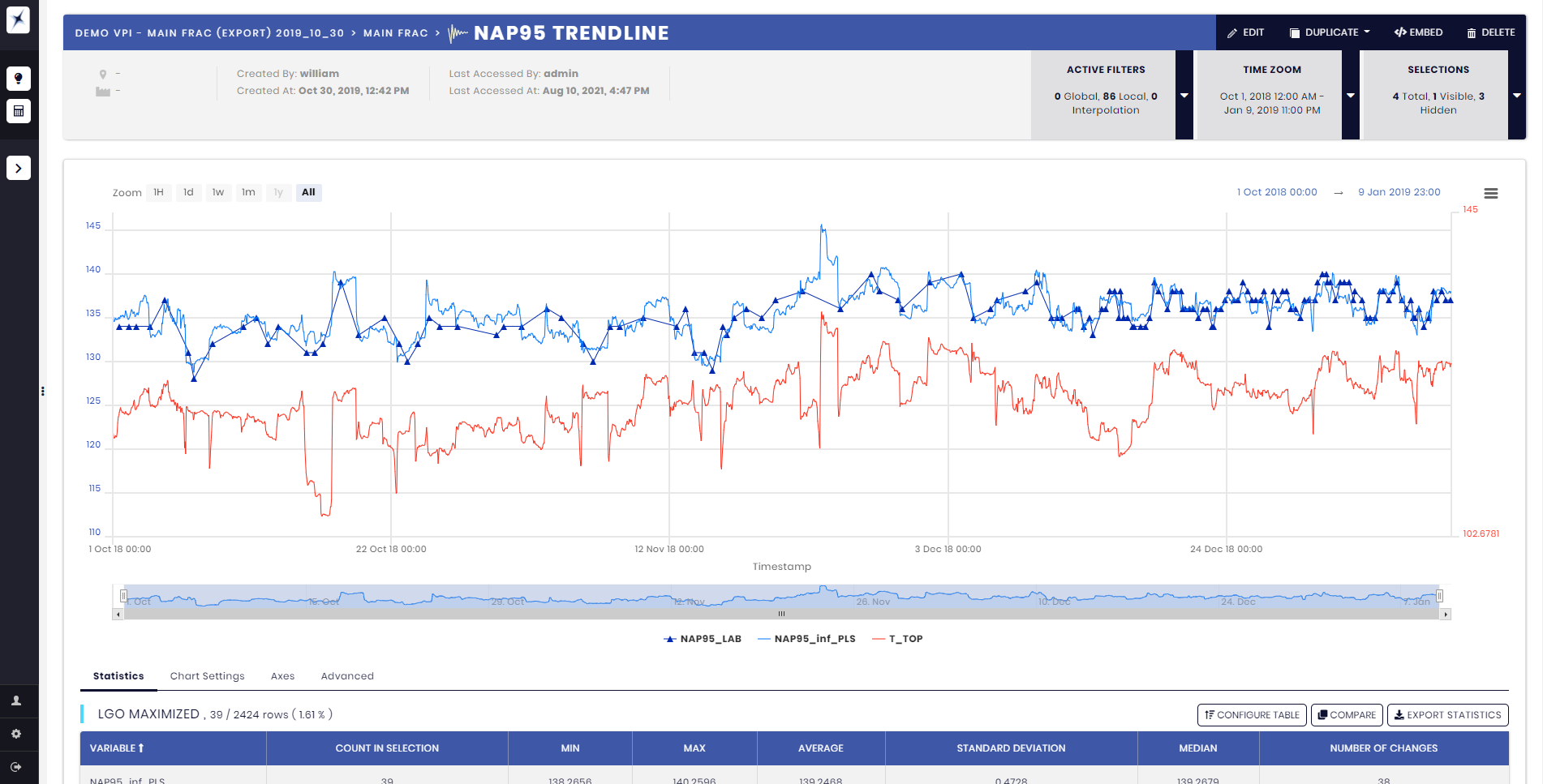Click the user profile icon in sidebar
Image resolution: width=1543 pixels, height=784 pixels.
click(16, 700)
